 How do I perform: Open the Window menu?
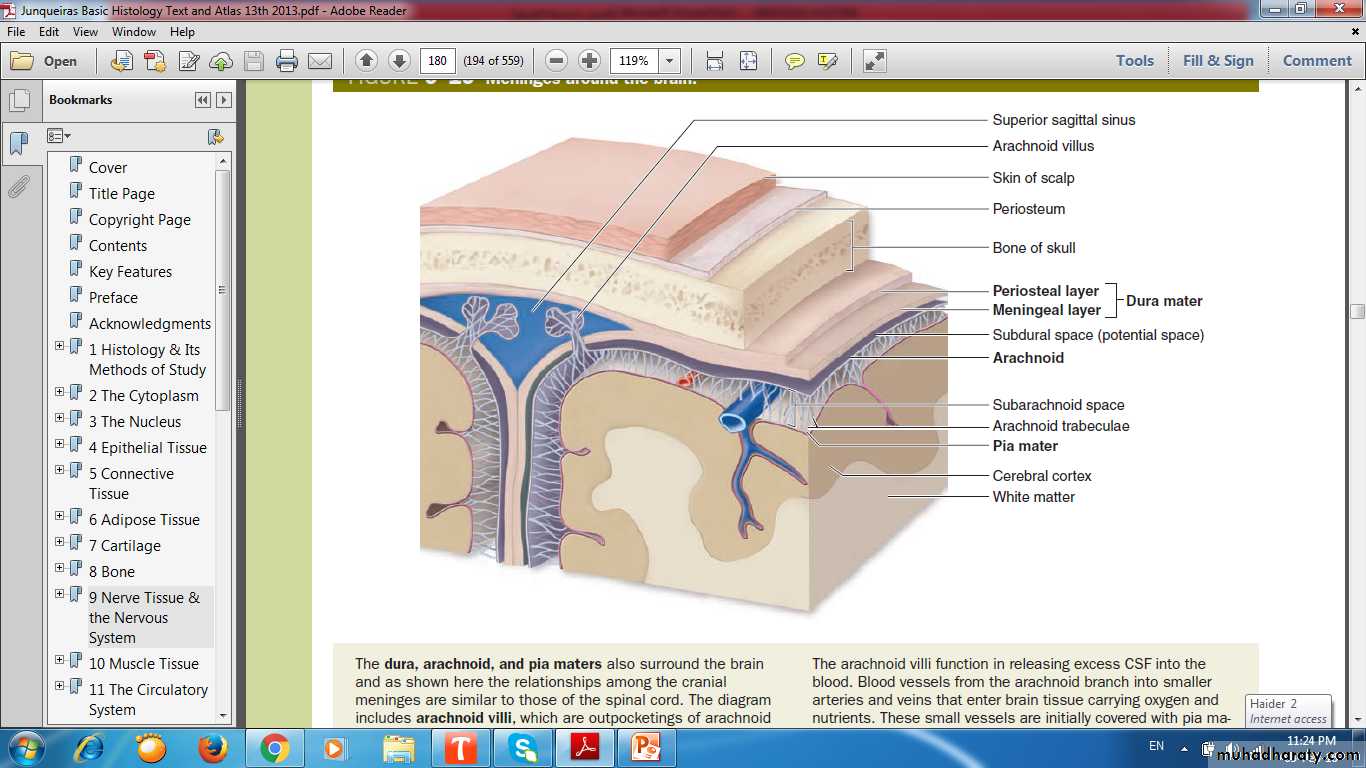134,32
